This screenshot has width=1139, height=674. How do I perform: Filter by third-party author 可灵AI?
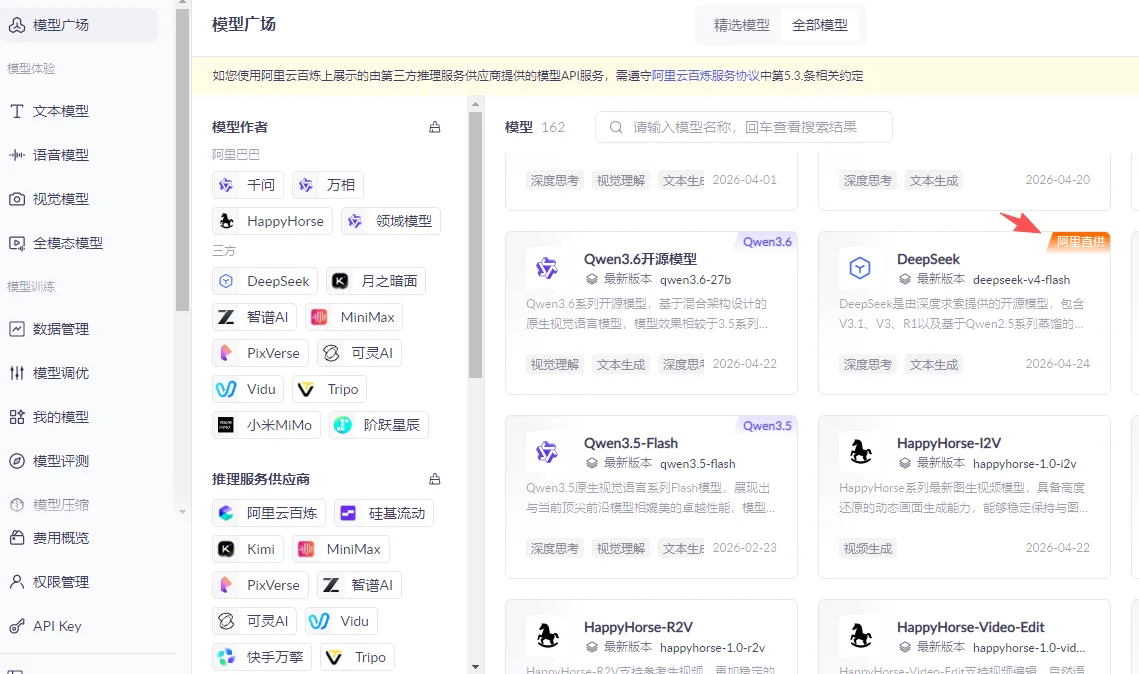[x=359, y=353]
